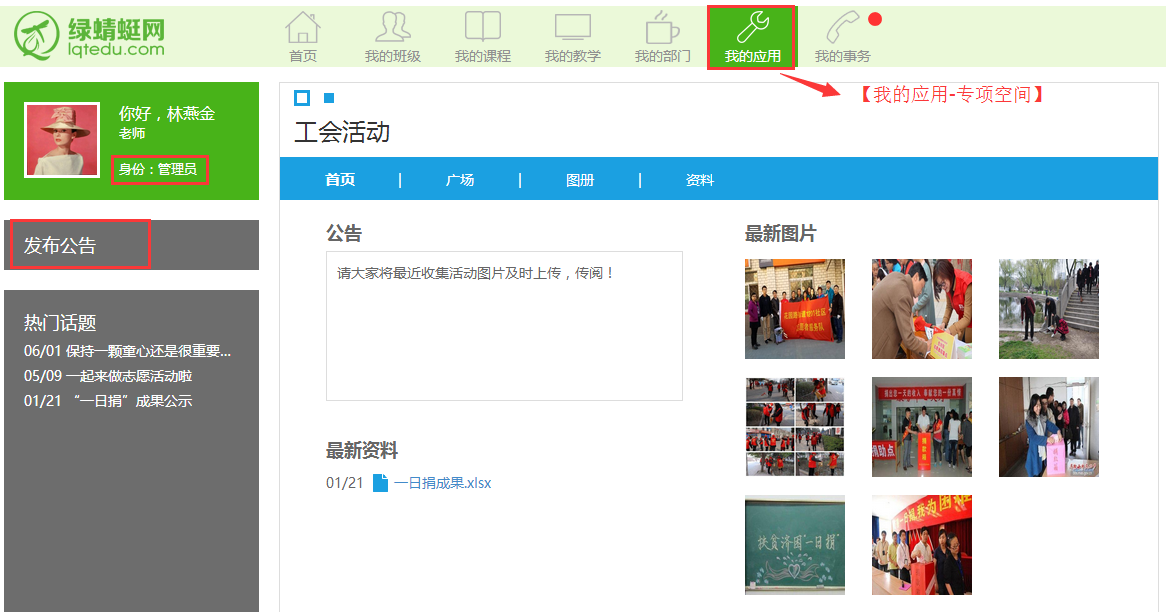1166x612 pixels.
Task: Open the photo of man at donation box
Action: [x=922, y=309]
